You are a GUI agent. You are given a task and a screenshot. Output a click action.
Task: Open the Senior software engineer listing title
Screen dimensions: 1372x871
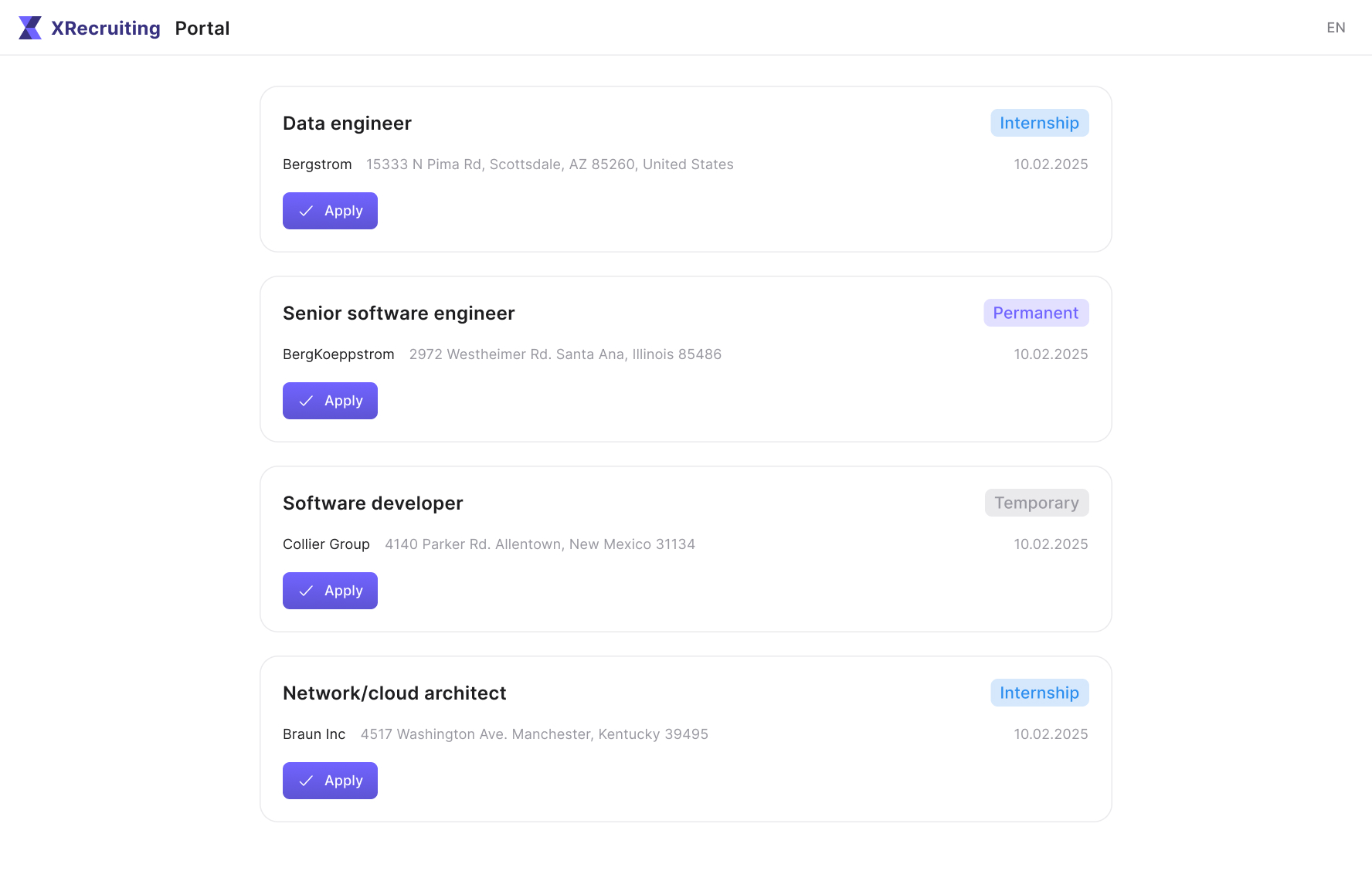click(x=399, y=313)
